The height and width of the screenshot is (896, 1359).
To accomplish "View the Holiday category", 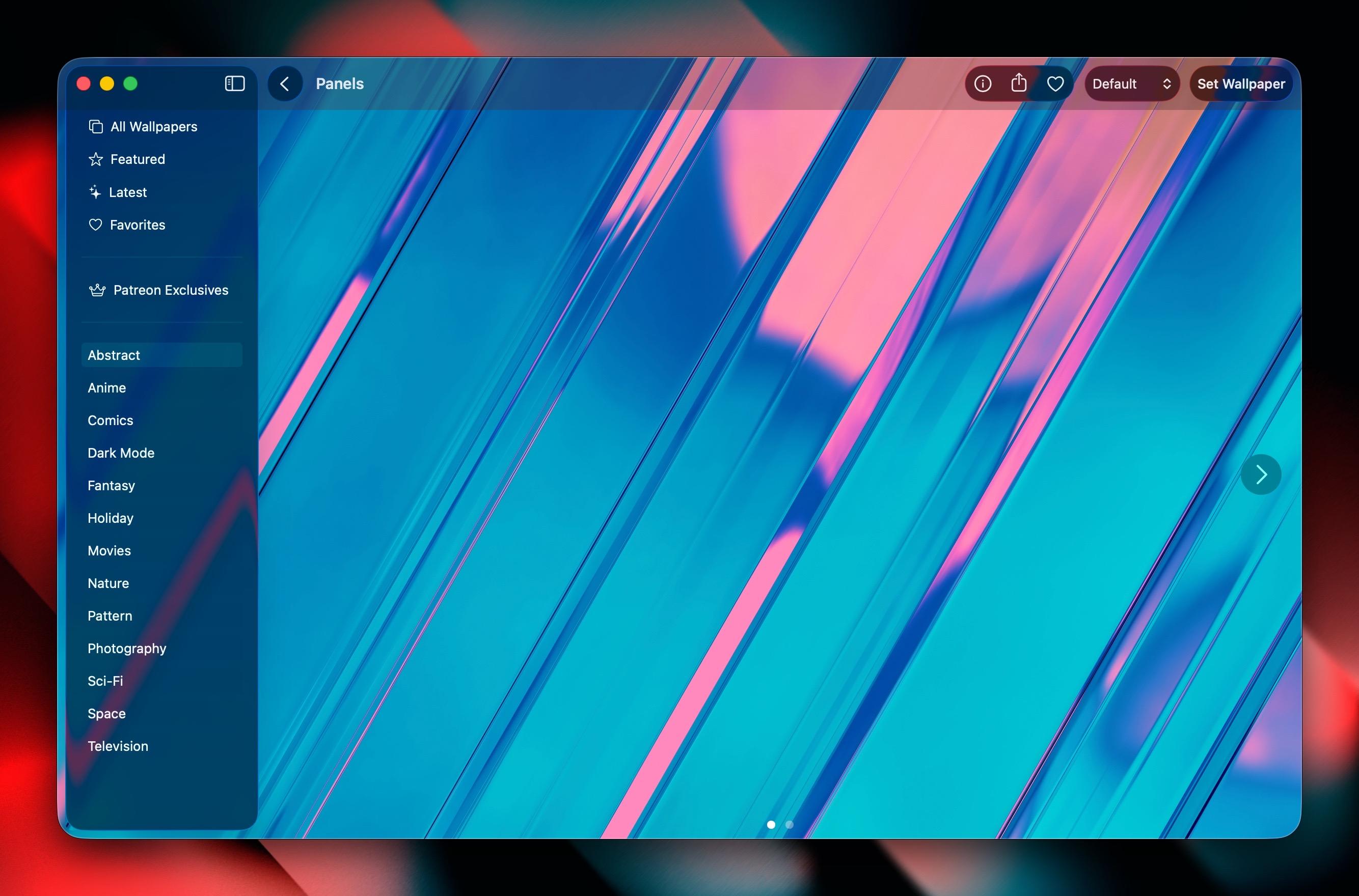I will point(162,518).
